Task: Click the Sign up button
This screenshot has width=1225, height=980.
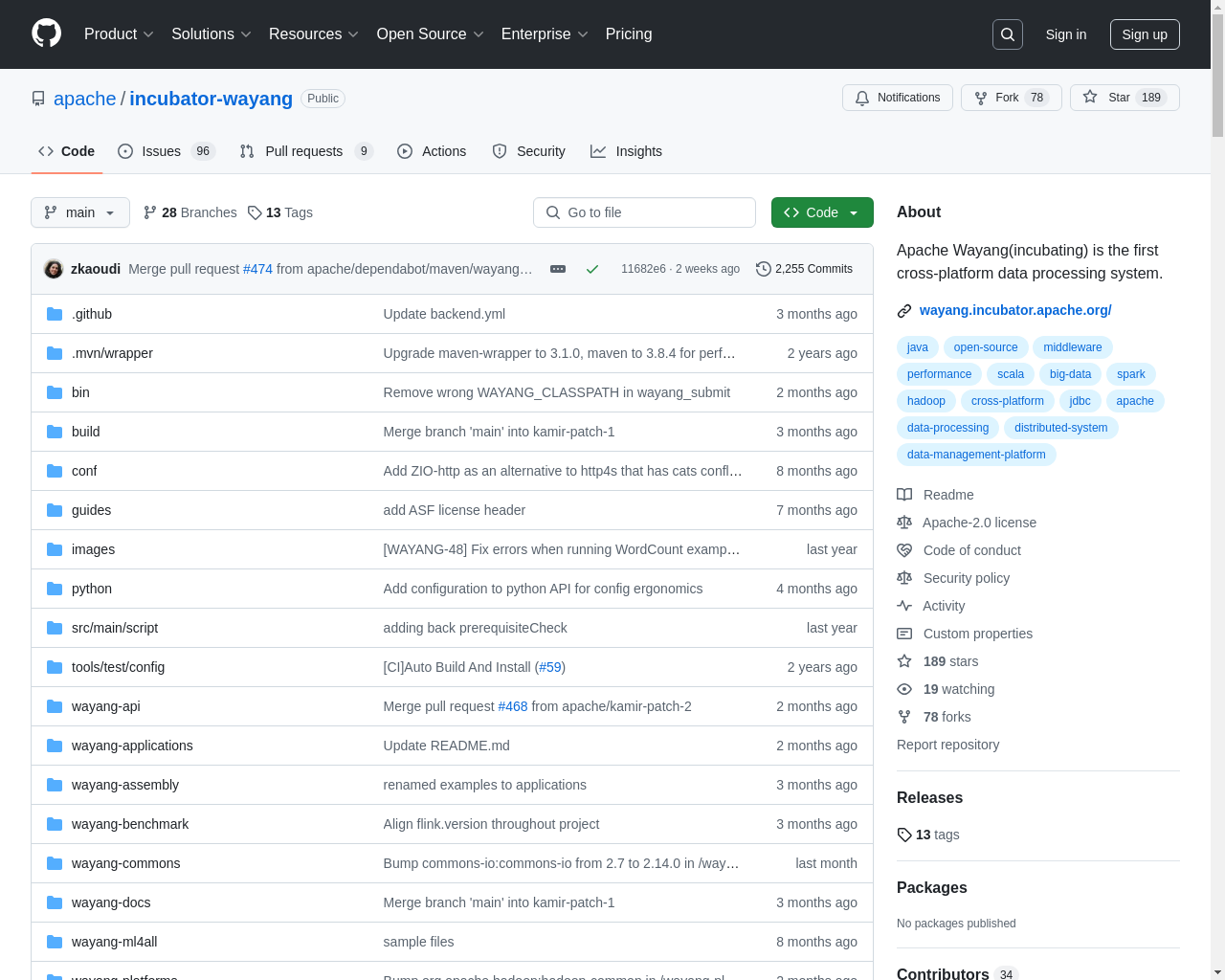Action: (1145, 34)
